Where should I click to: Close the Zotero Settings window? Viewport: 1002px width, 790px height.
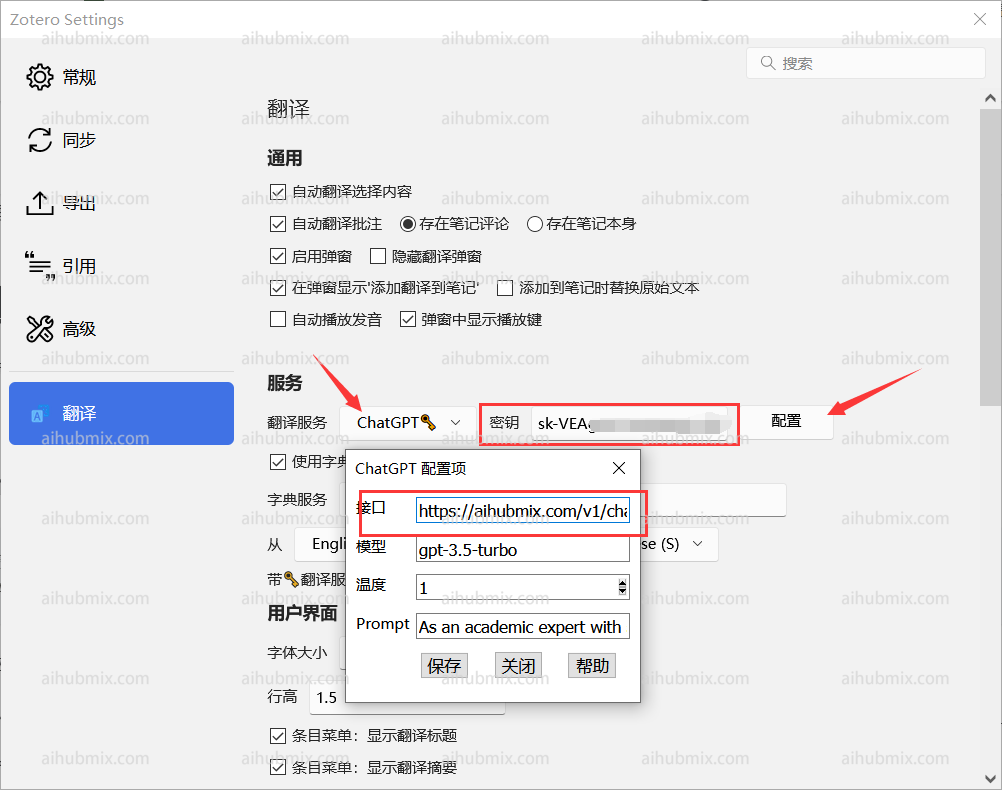pos(980,19)
